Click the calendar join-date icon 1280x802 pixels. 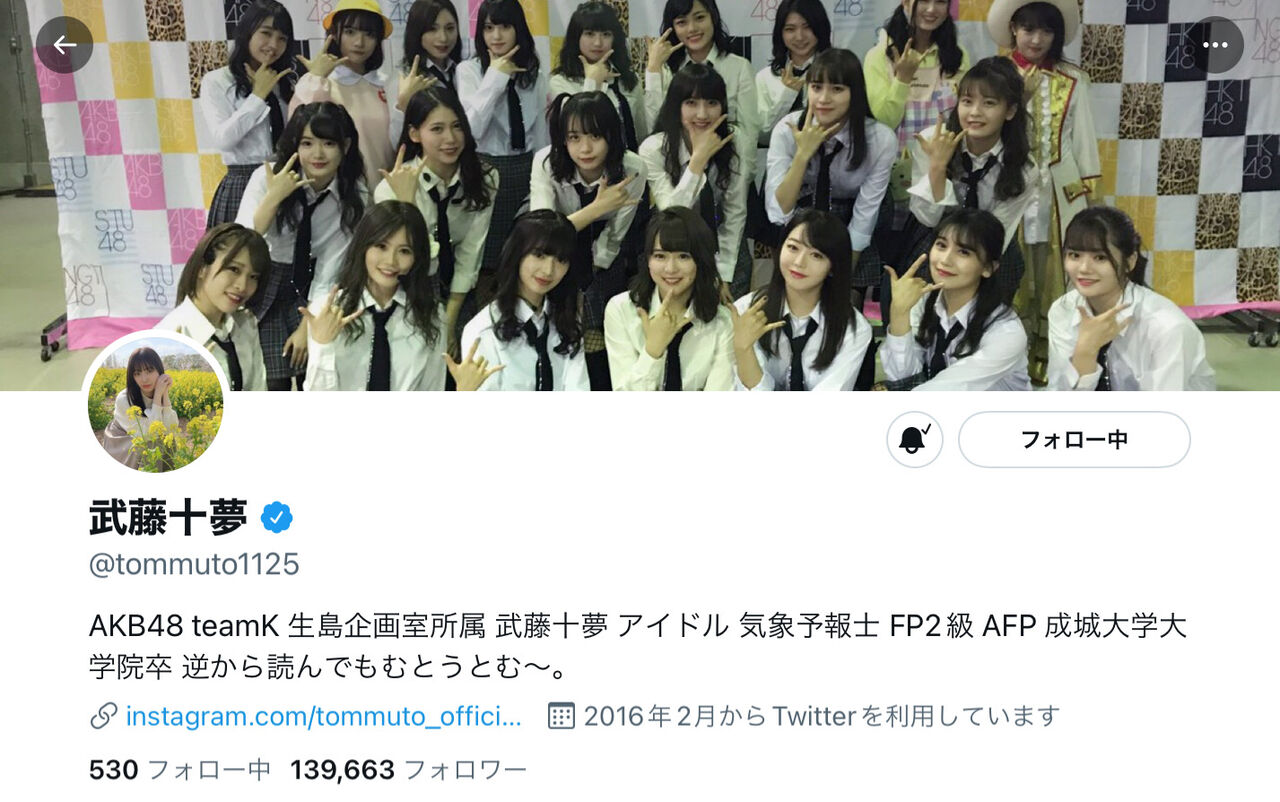pos(561,716)
